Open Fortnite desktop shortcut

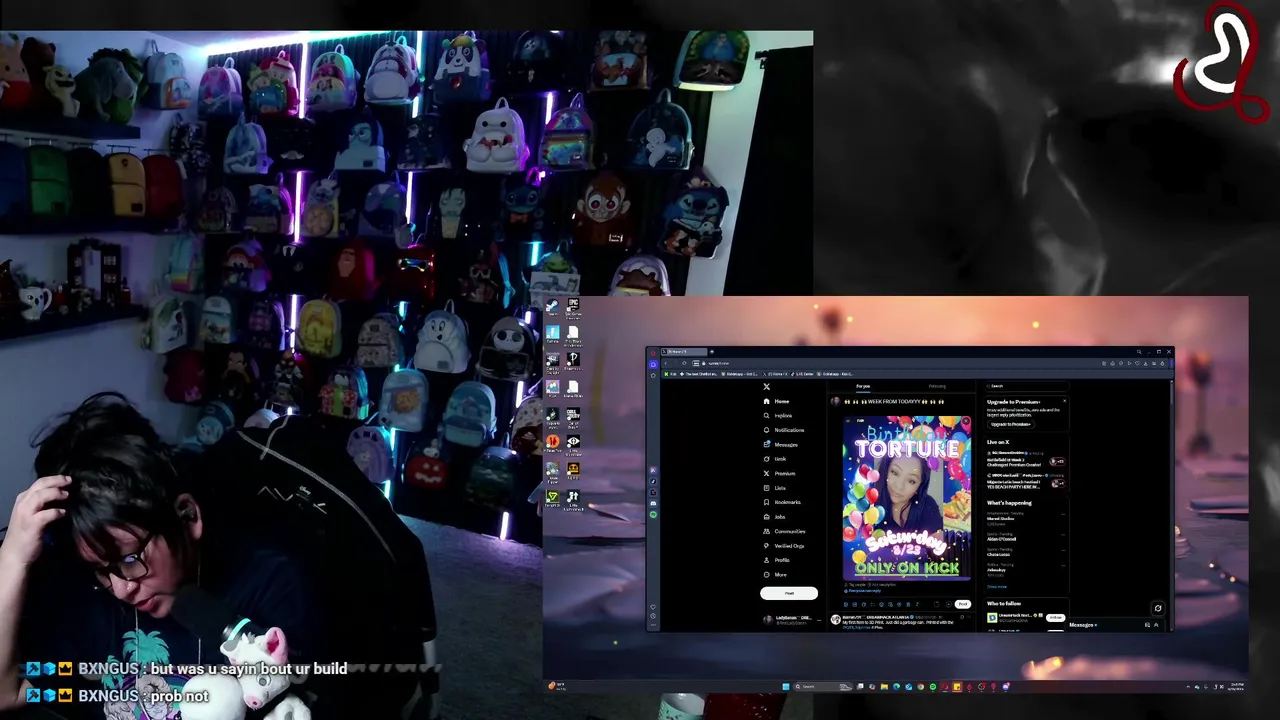(552, 335)
